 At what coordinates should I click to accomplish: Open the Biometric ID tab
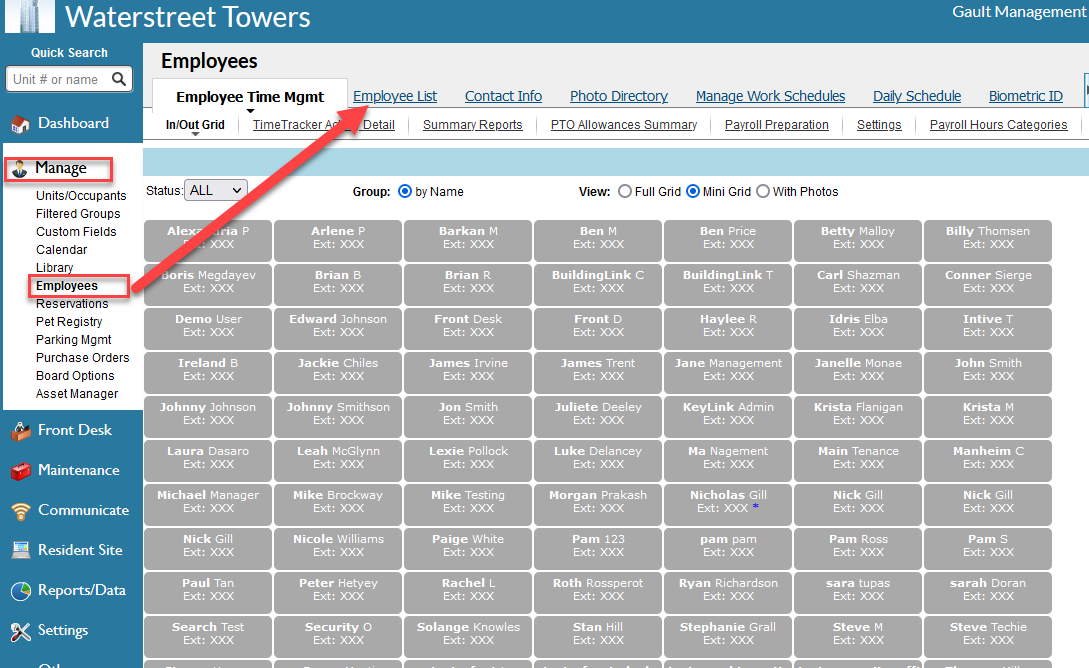1026,96
